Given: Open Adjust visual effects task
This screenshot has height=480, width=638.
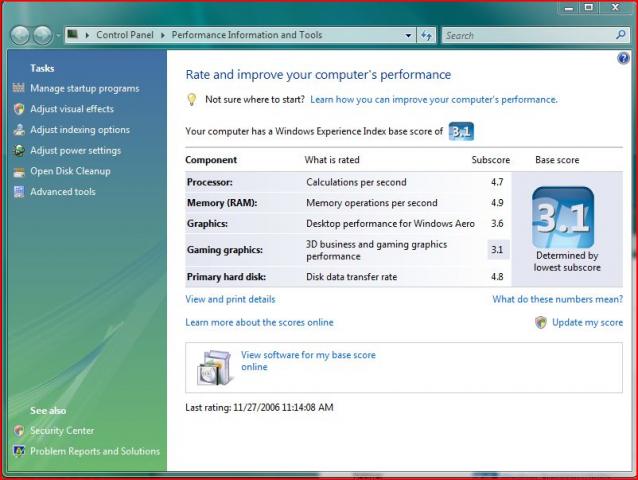Looking at the screenshot, I should pos(72,109).
